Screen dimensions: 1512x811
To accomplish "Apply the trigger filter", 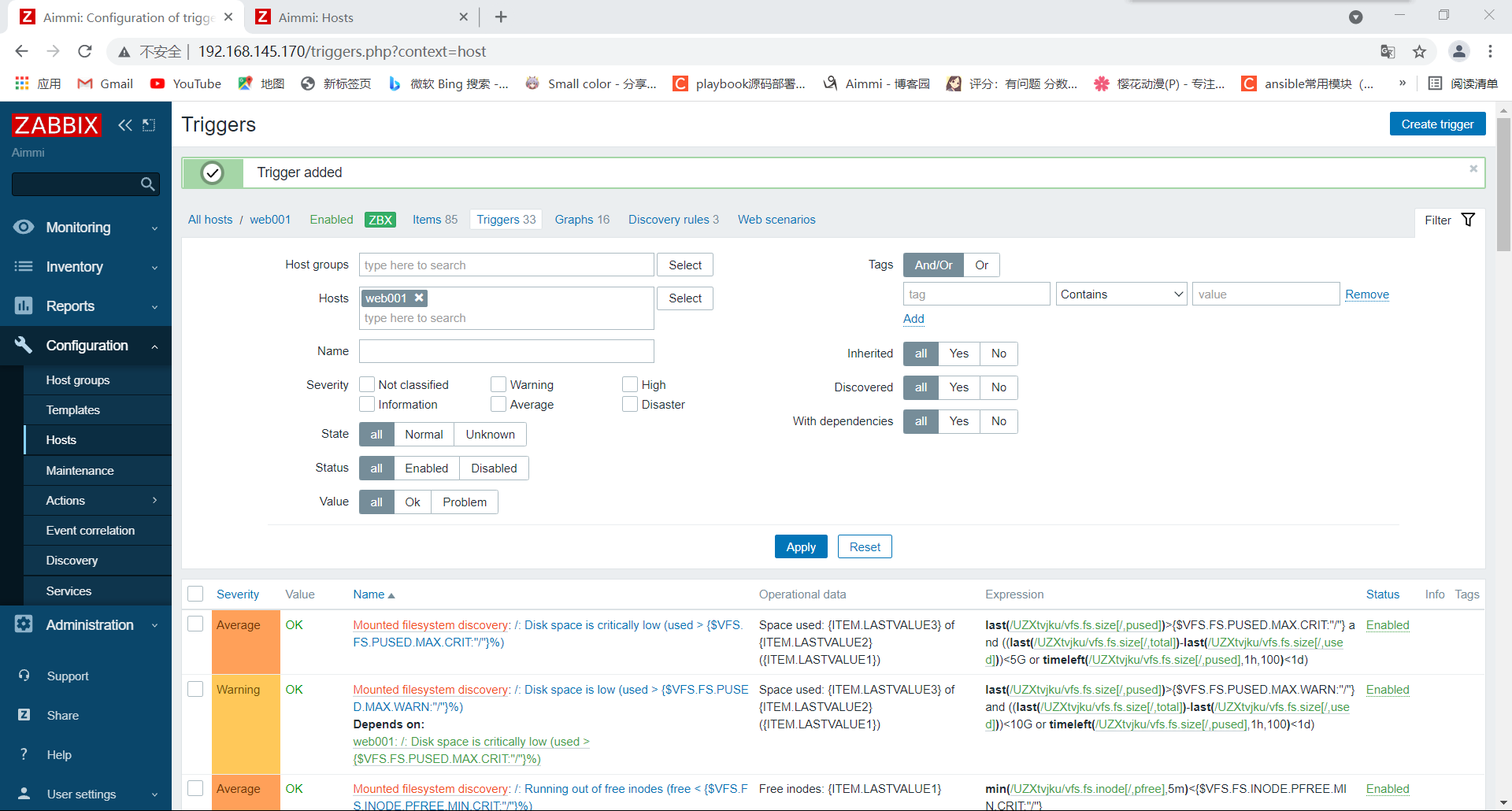I will pyautogui.click(x=801, y=547).
